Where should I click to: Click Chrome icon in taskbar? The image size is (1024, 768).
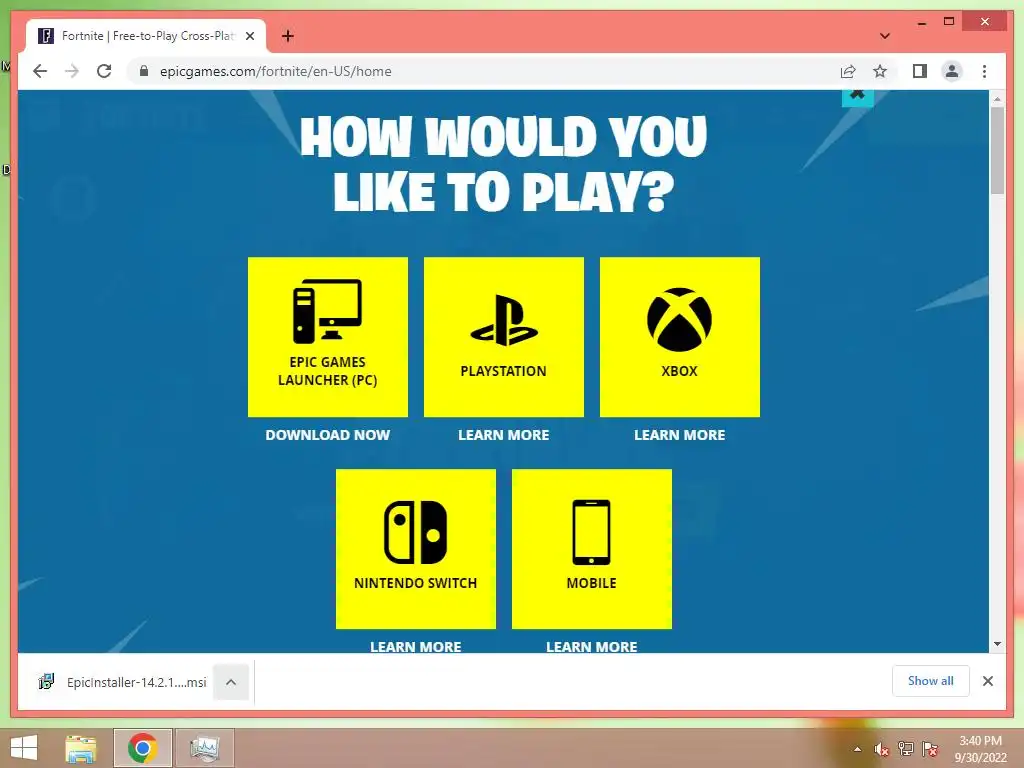click(143, 748)
